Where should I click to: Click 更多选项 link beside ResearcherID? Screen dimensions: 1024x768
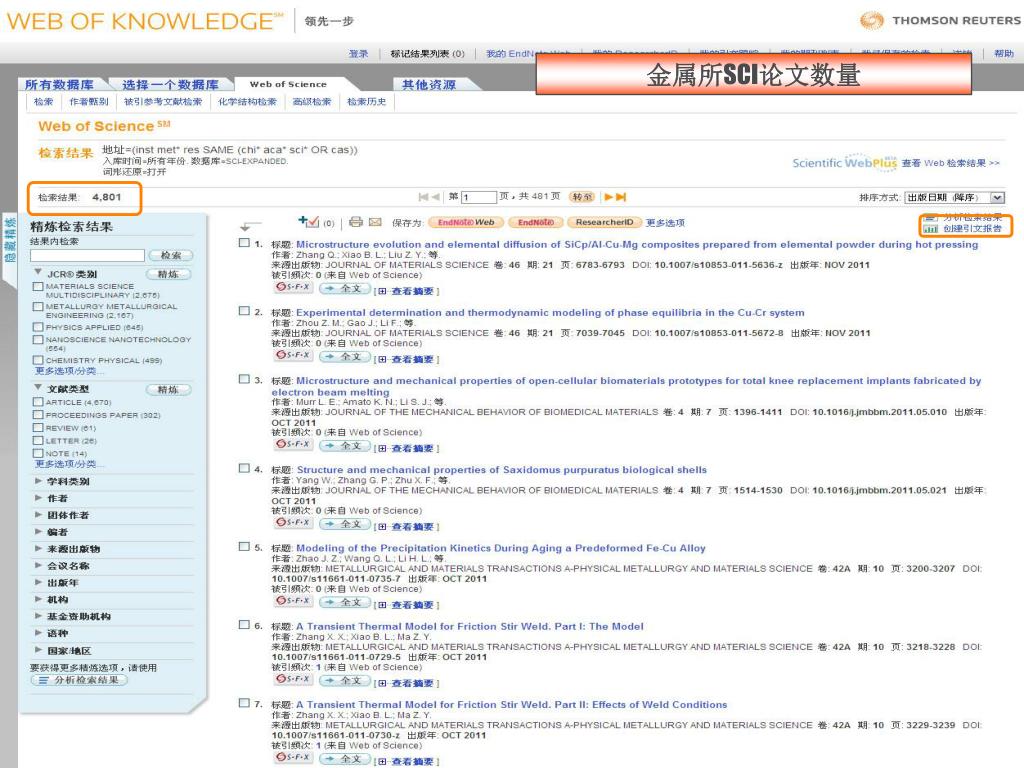[x=665, y=223]
